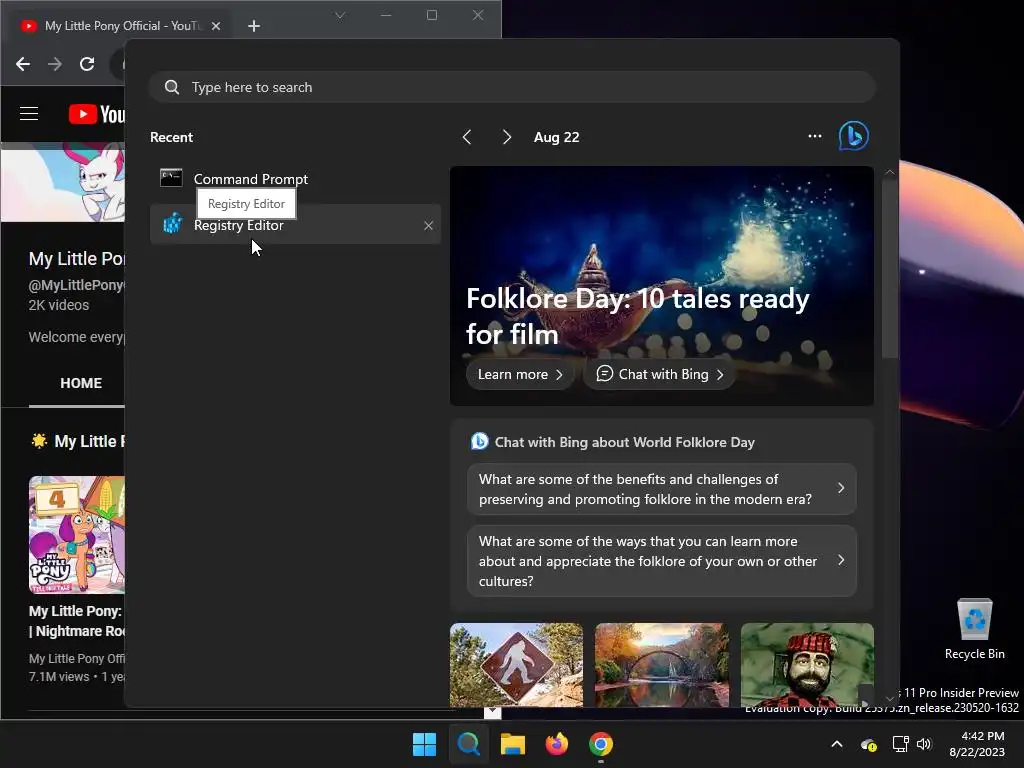Click scrollbar up arrow in search panel
The height and width of the screenshot is (768, 1024).
coord(889,172)
